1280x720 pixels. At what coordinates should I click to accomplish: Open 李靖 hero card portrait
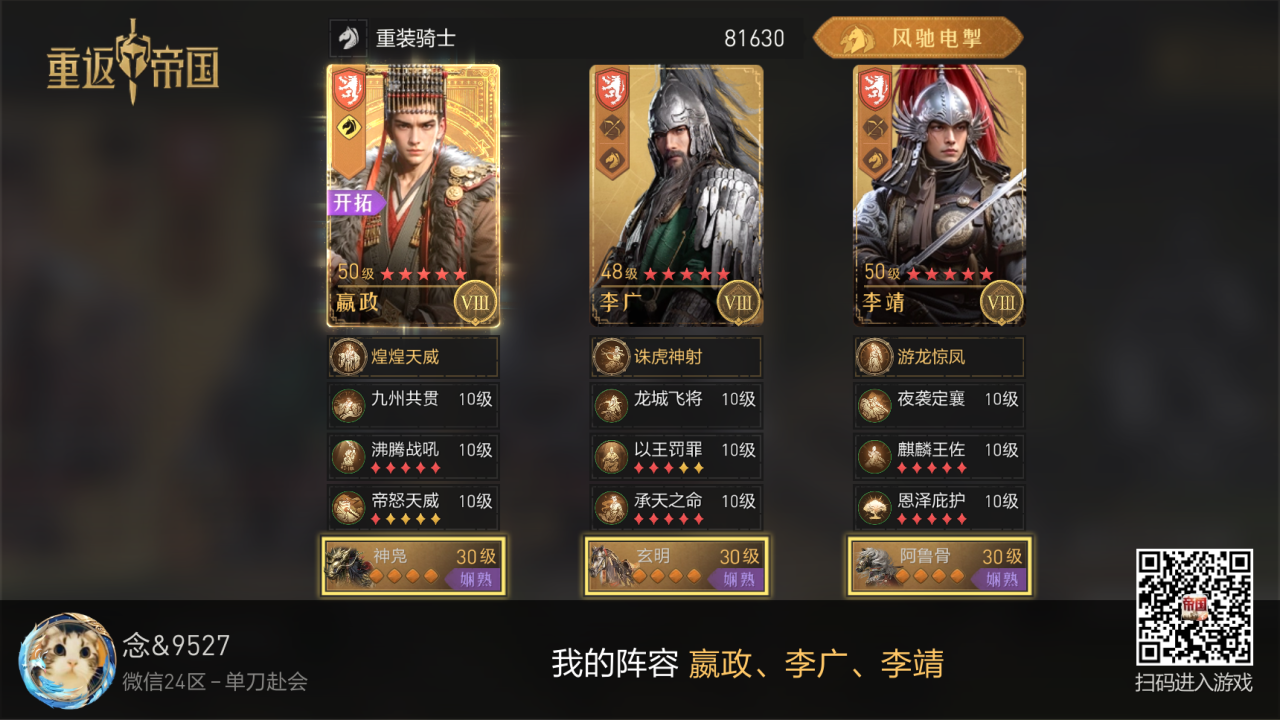click(x=939, y=195)
